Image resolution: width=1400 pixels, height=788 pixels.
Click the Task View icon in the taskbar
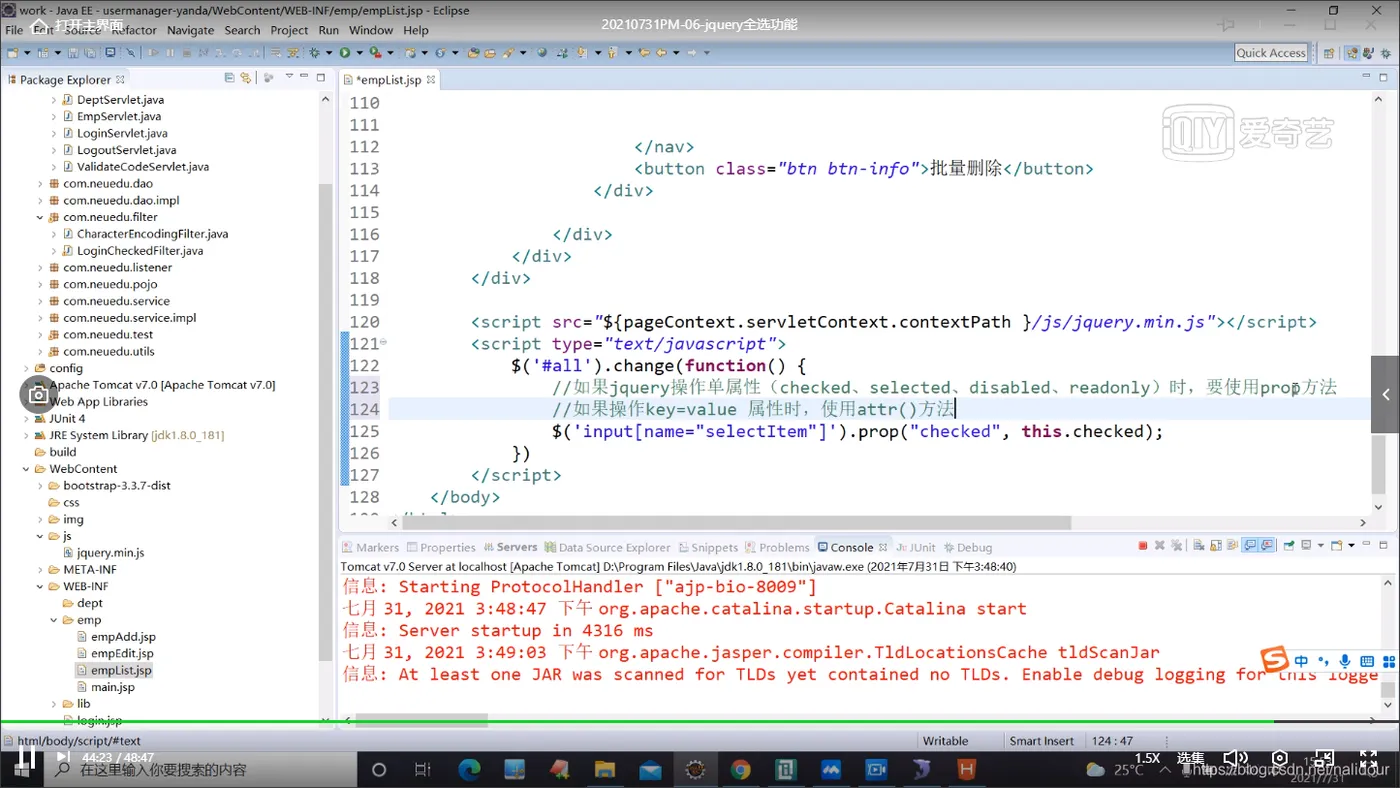tap(423, 769)
